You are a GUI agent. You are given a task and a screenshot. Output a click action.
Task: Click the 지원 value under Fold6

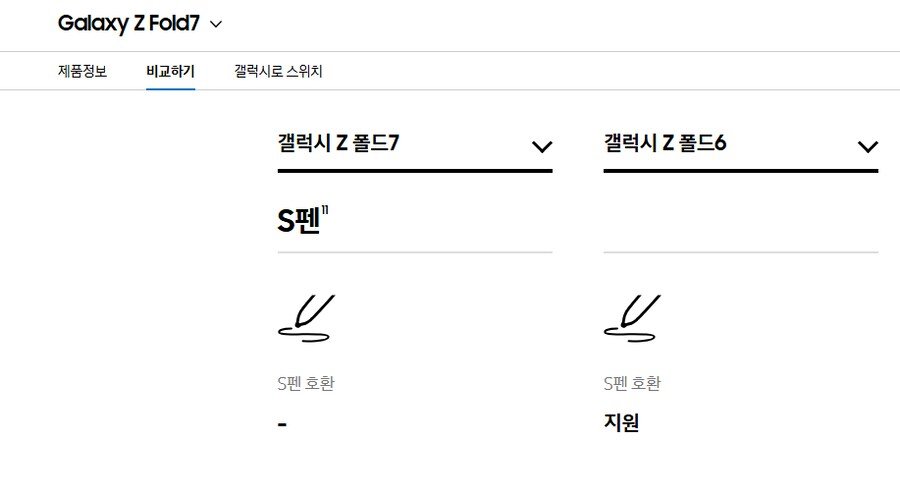tap(621, 423)
